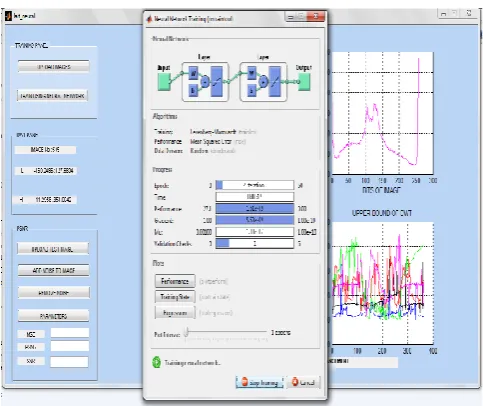Click the MSE value input field

(70, 333)
